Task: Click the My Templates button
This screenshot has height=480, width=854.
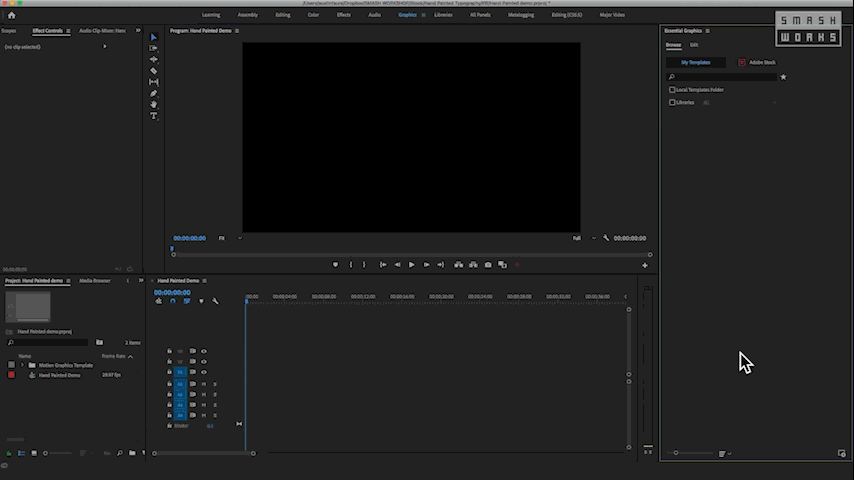Action: click(x=696, y=63)
